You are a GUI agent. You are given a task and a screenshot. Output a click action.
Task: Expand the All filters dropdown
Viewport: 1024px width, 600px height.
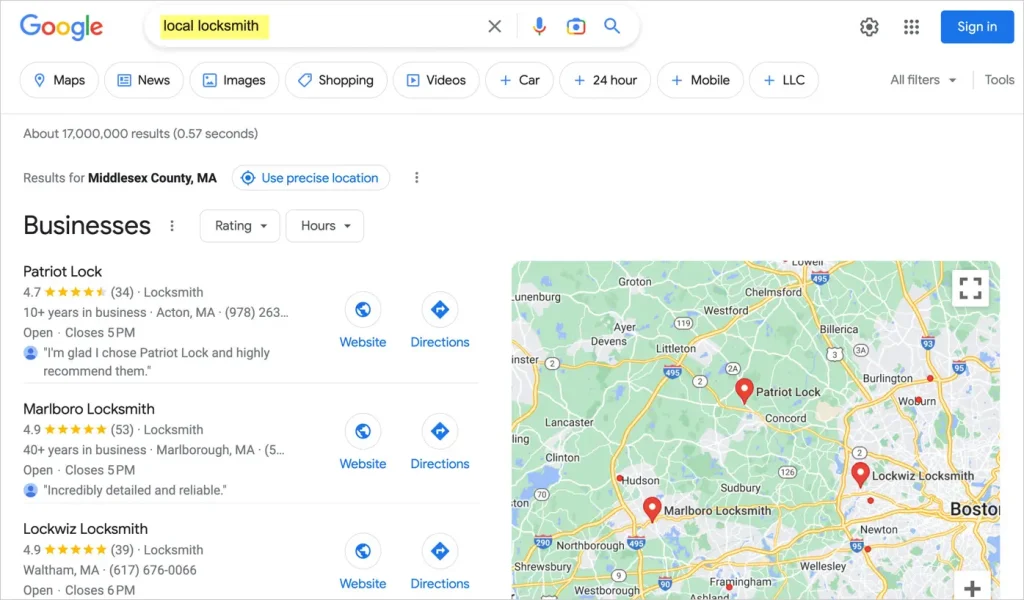click(923, 80)
